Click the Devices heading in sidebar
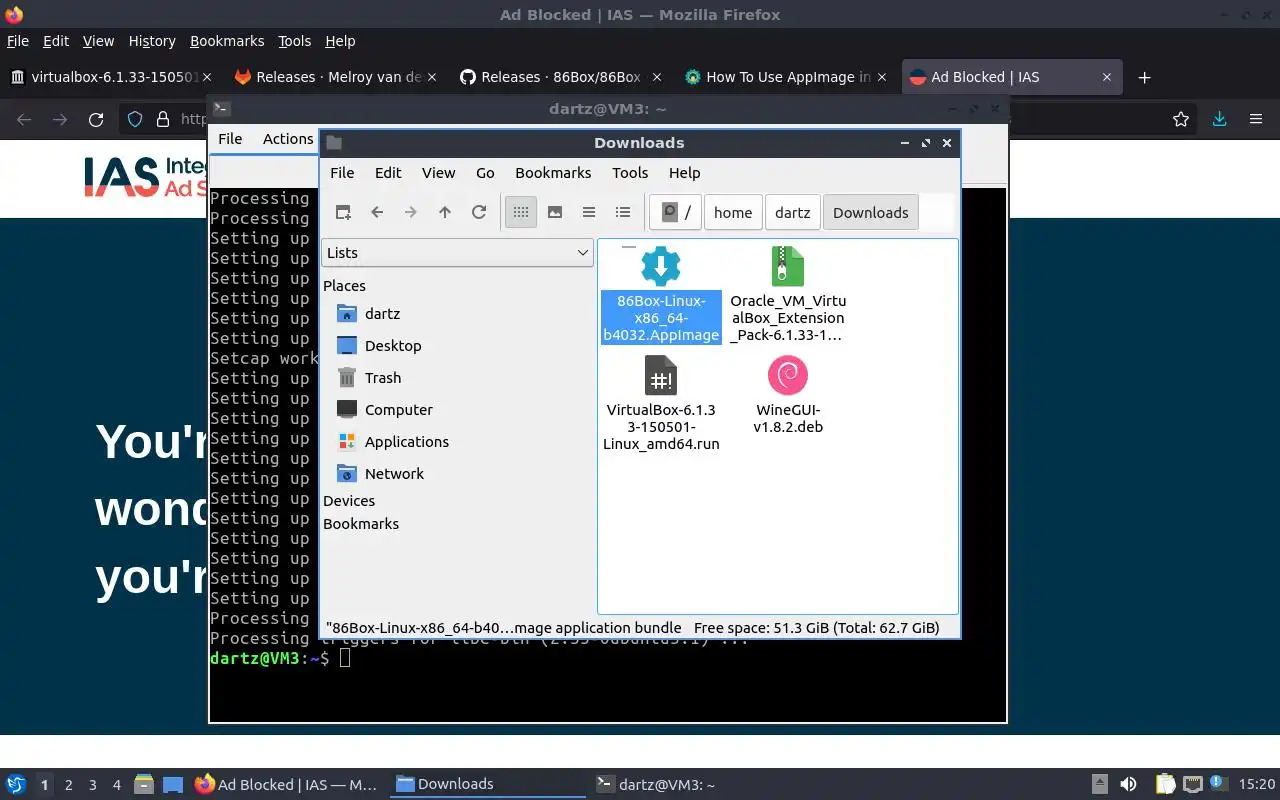Viewport: 1280px width, 800px height. click(x=349, y=501)
